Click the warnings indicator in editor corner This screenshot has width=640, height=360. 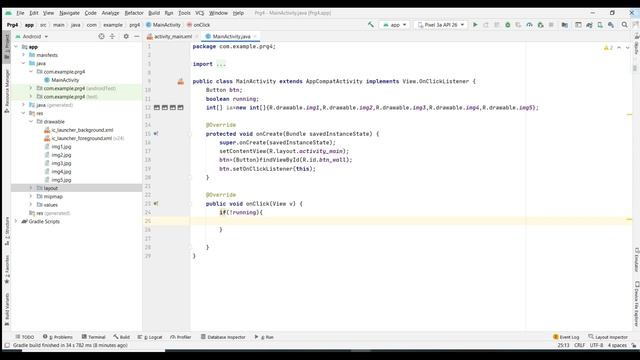click(608, 48)
